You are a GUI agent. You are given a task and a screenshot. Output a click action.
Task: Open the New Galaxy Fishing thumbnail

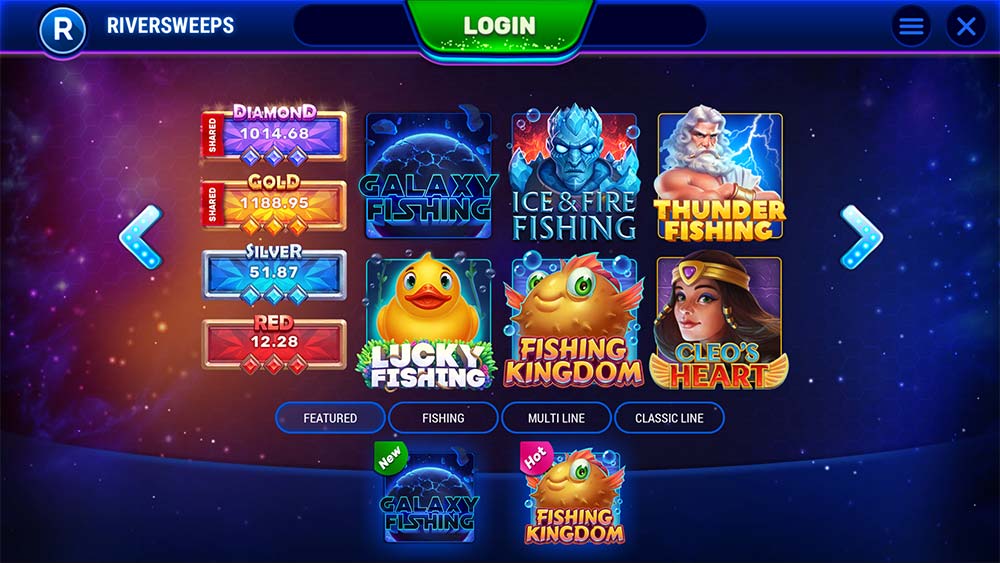click(x=427, y=494)
